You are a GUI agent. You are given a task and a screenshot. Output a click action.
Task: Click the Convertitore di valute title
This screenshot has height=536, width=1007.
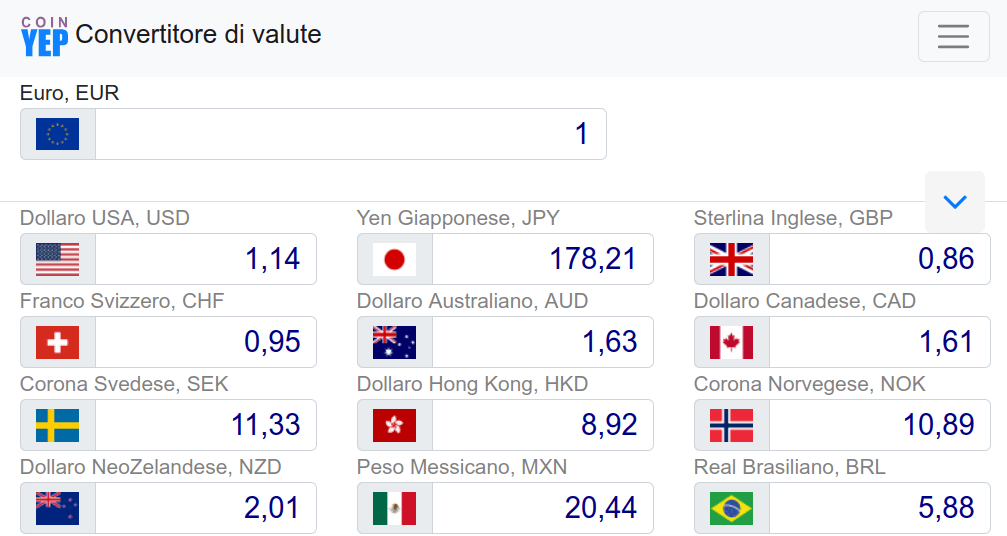[198, 34]
